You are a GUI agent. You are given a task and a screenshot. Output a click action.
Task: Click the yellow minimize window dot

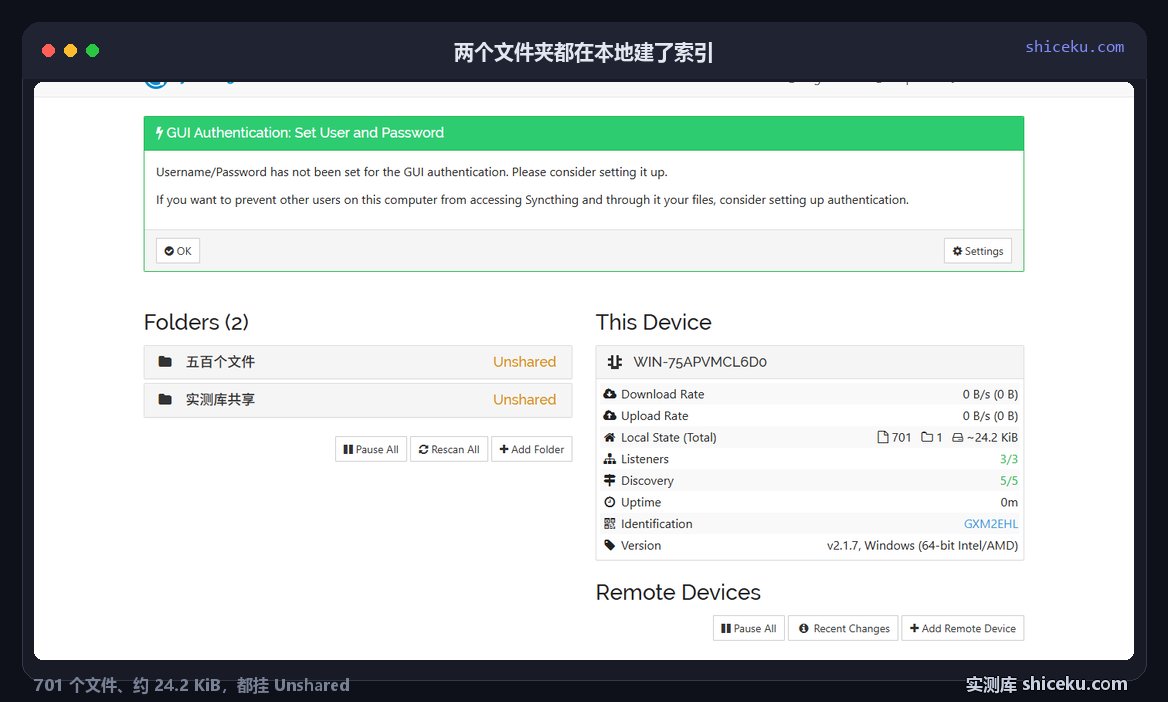coord(71,51)
